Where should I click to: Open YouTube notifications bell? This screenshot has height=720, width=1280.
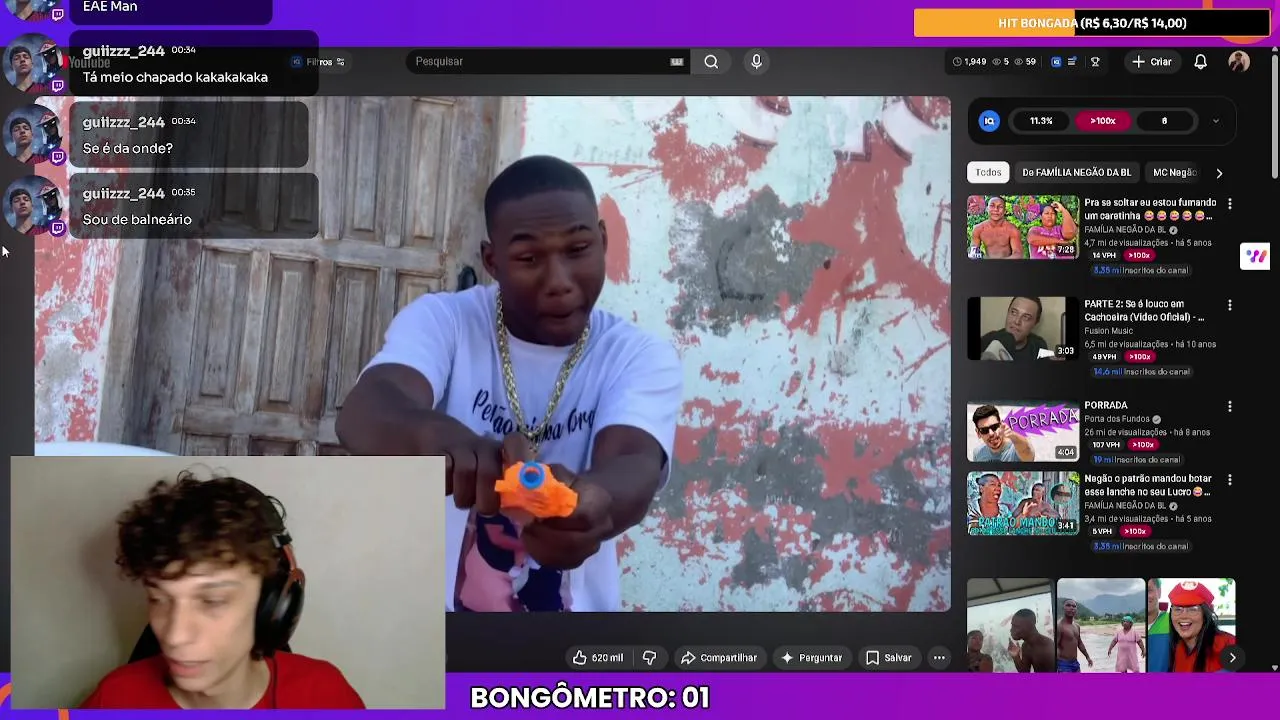tap(1200, 62)
